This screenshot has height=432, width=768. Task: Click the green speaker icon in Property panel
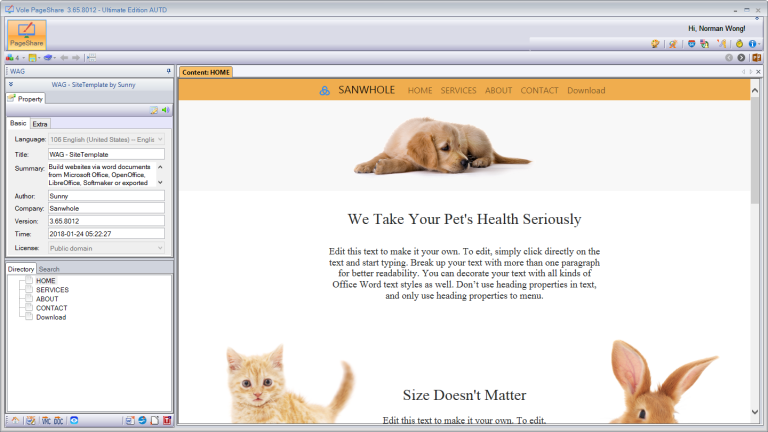166,110
